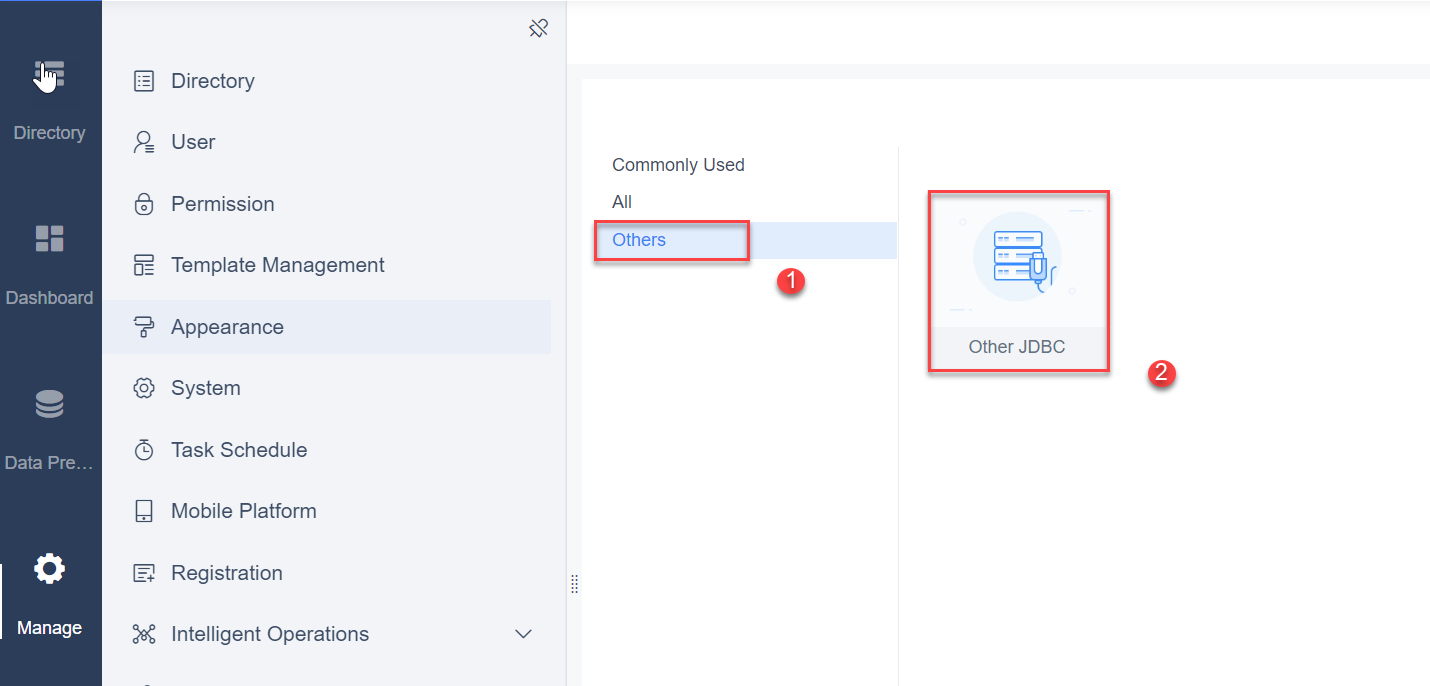This screenshot has height=686, width=1430.
Task: Choose the Other JDBC data source
Action: click(x=1018, y=280)
